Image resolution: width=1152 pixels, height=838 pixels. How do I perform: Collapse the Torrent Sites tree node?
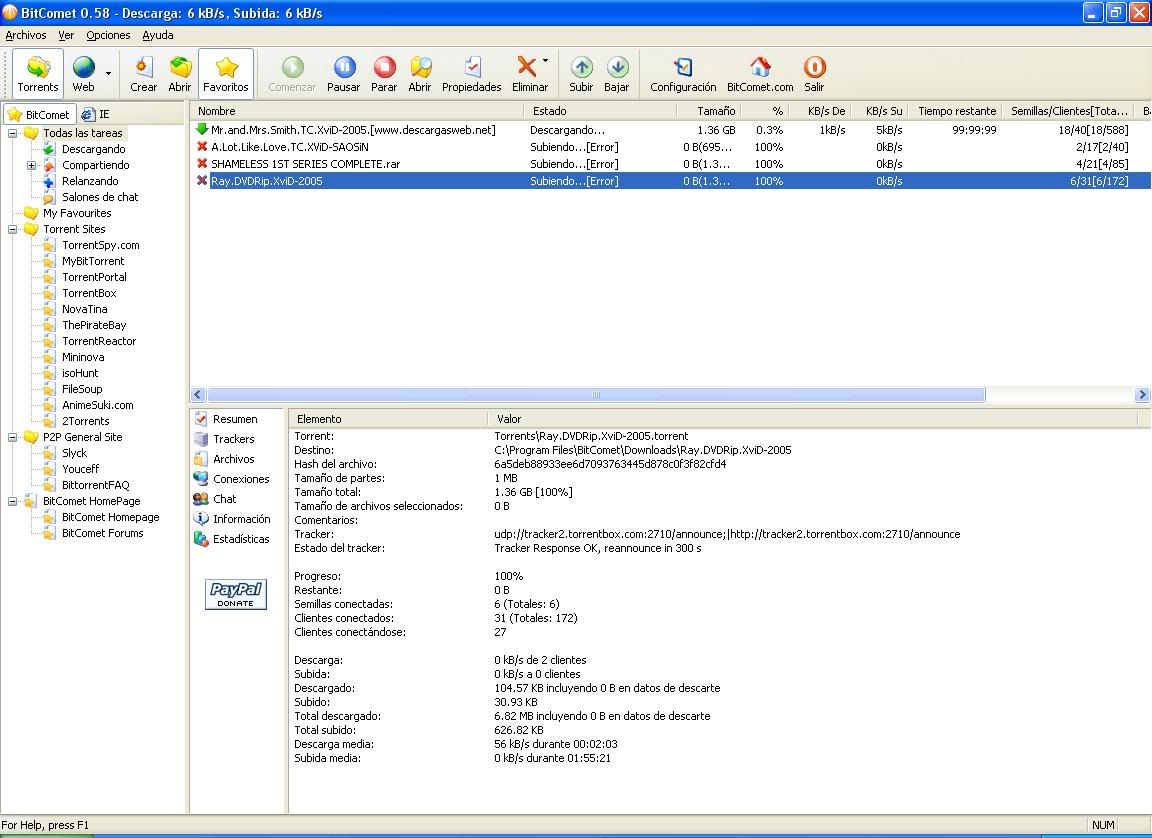(12, 229)
